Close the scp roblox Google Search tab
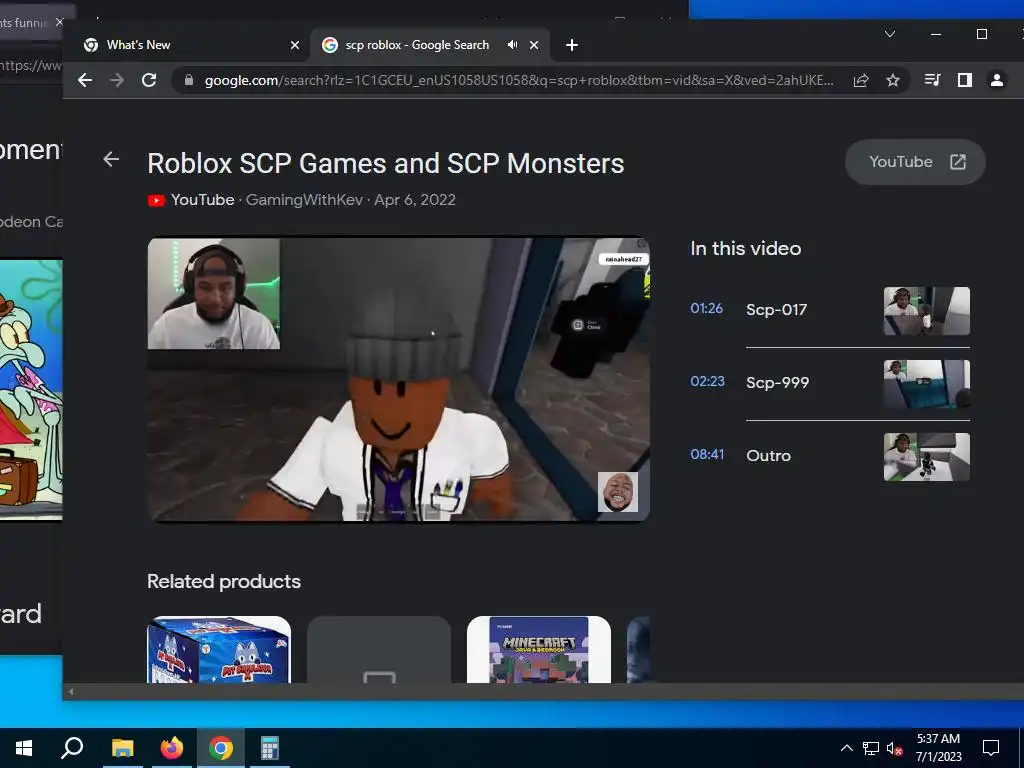Image resolution: width=1024 pixels, height=768 pixels. 534,45
